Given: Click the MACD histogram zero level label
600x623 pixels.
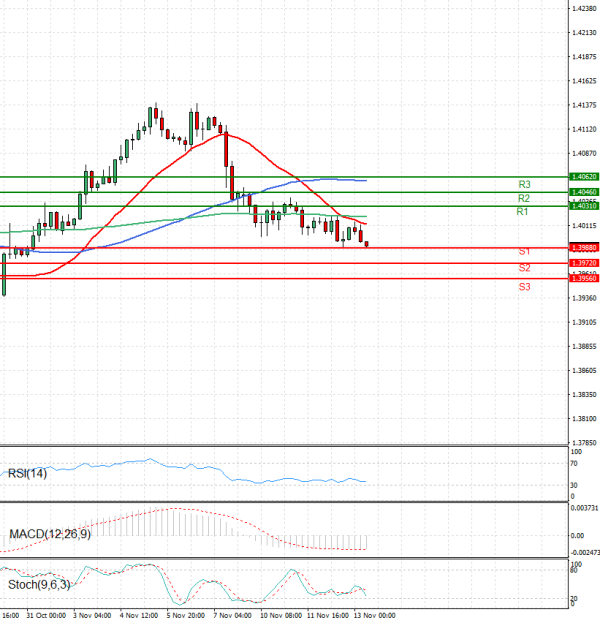Looking at the screenshot, I should click(576, 535).
